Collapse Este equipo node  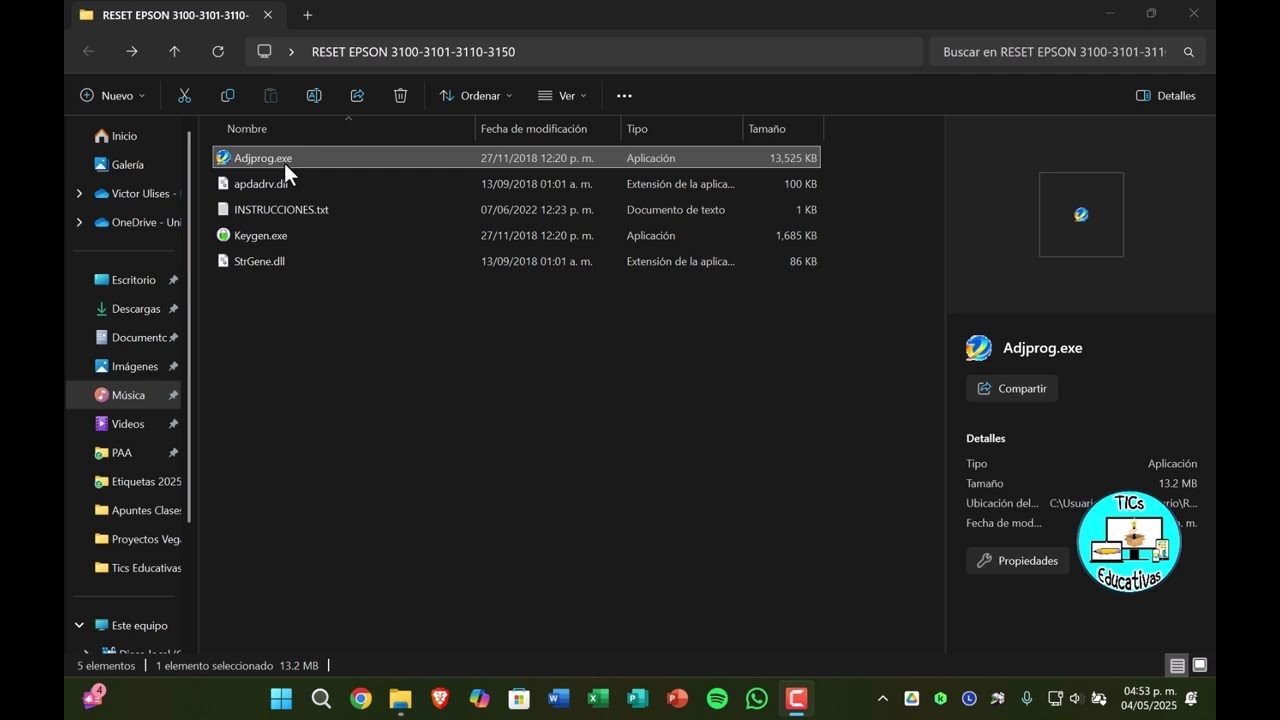tap(79, 625)
